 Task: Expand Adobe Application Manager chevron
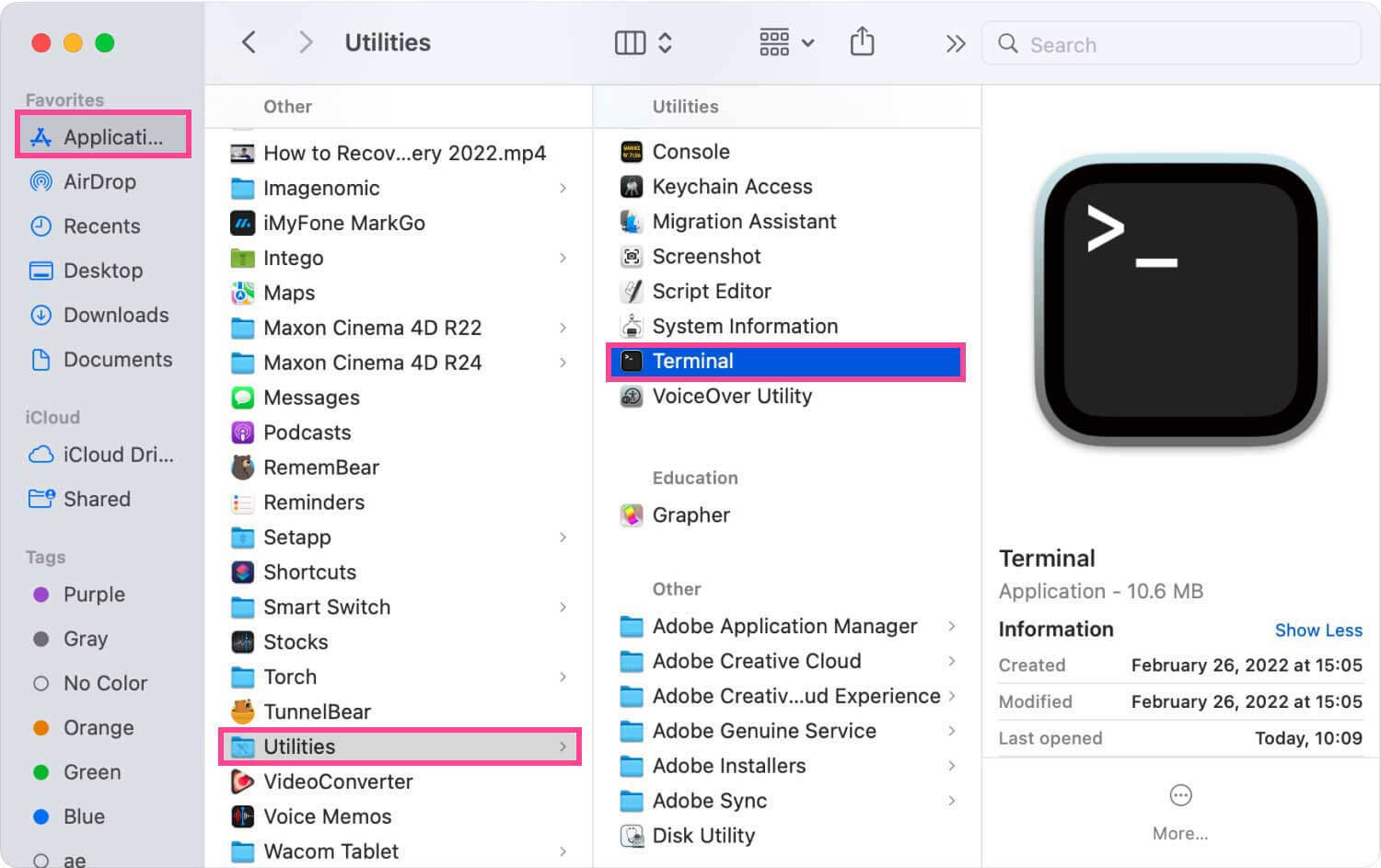(952, 626)
